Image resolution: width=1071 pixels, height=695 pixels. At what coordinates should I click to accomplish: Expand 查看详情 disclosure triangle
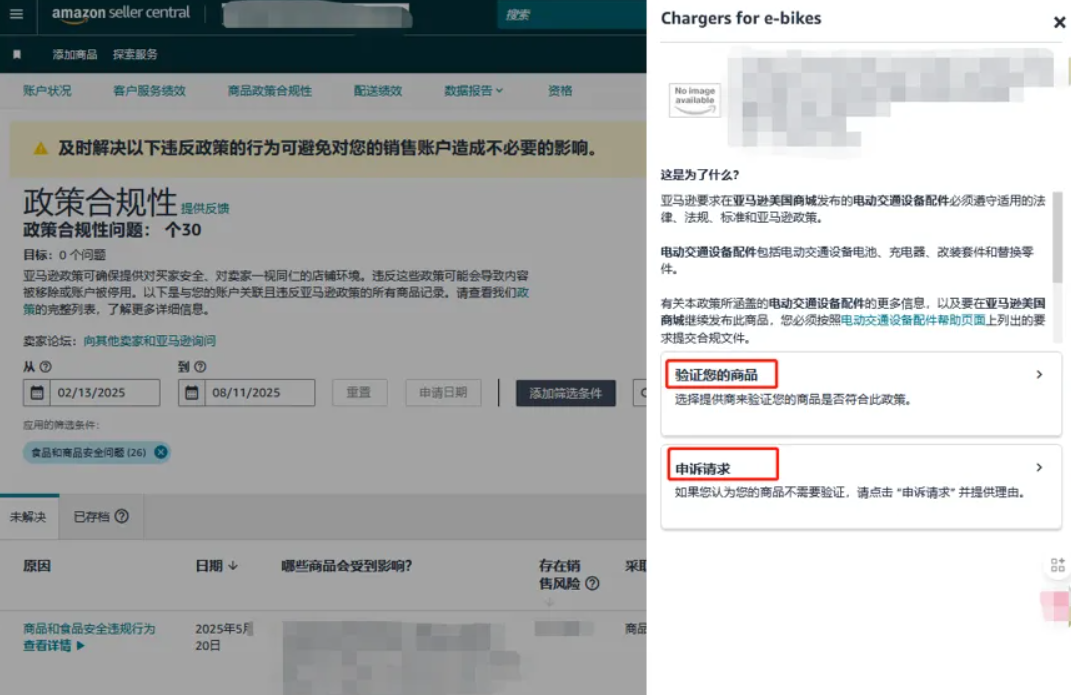pyautogui.click(x=81, y=645)
